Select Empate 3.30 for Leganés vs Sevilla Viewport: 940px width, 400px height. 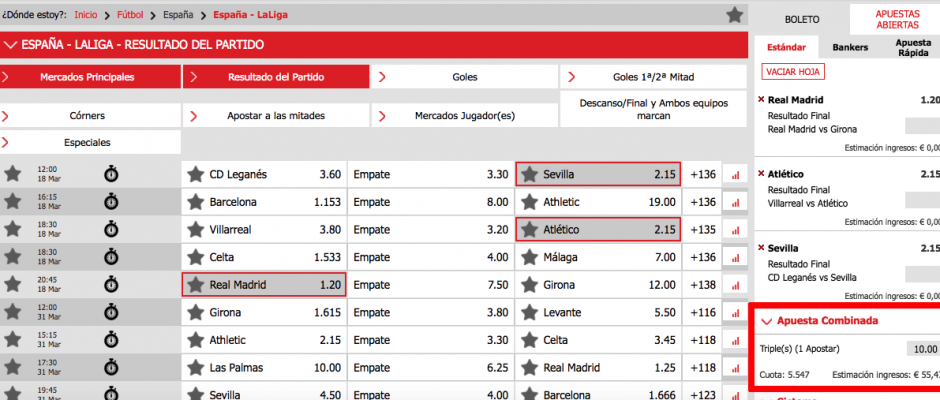431,175
